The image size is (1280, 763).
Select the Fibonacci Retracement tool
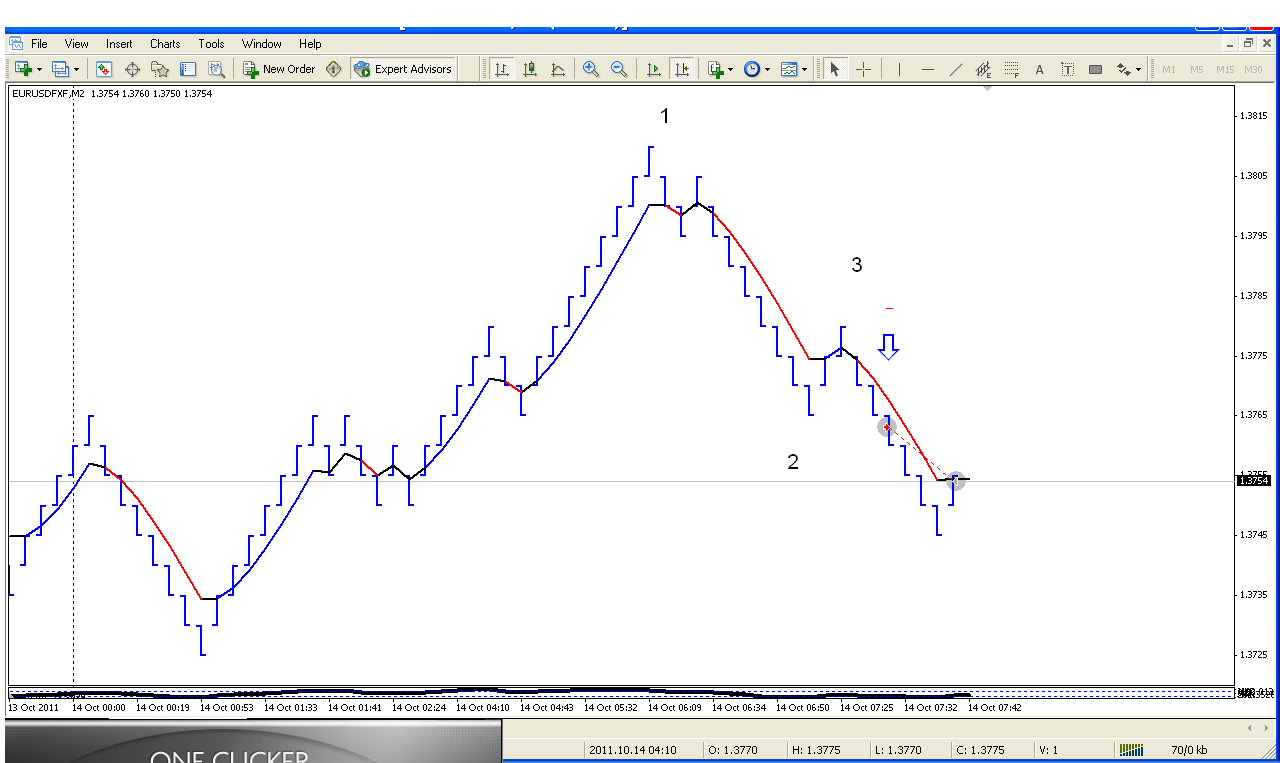1011,69
